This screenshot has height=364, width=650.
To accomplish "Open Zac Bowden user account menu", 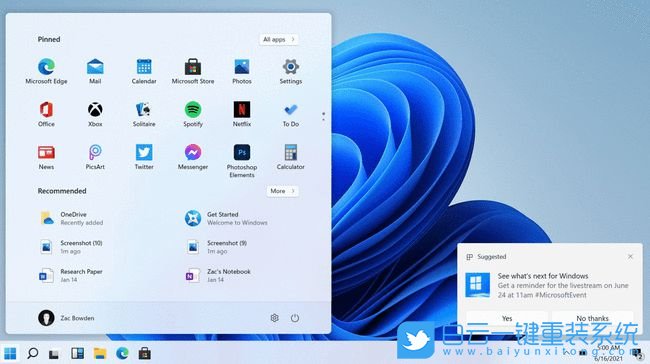I will (x=66, y=318).
